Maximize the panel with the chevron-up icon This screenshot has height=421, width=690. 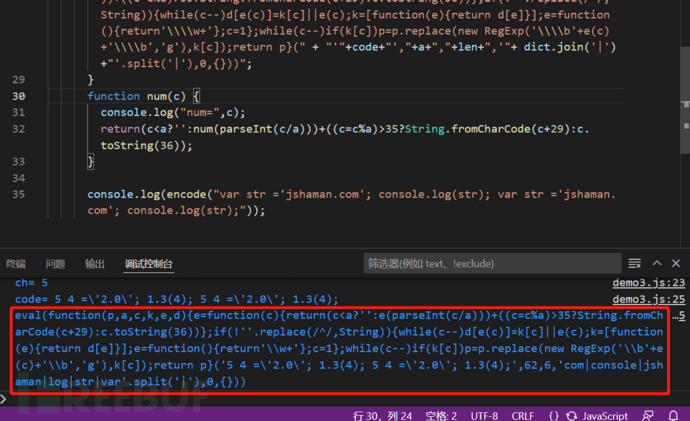point(657,263)
